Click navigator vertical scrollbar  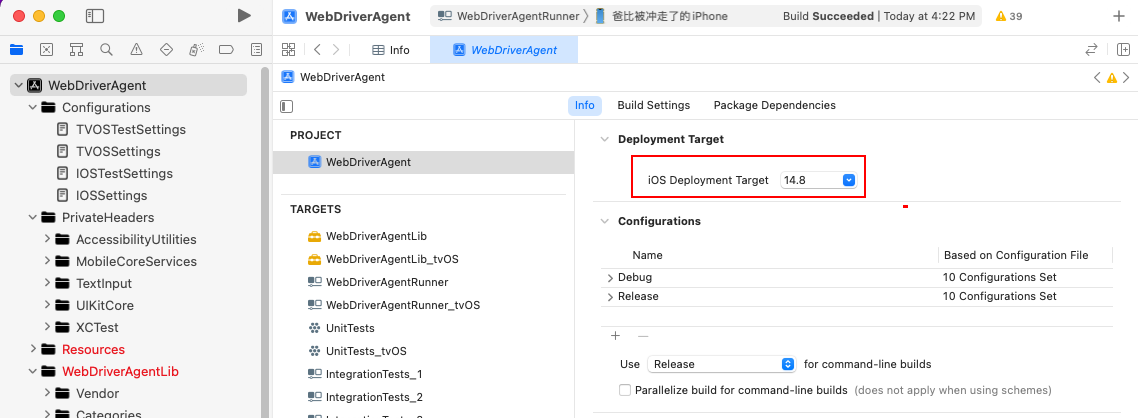[265, 243]
